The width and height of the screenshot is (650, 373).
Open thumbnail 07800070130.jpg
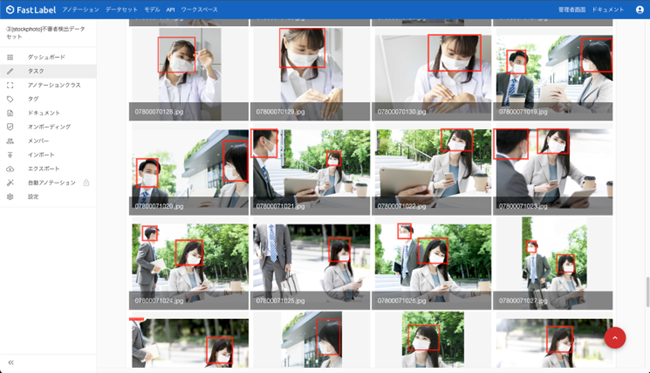click(x=432, y=74)
